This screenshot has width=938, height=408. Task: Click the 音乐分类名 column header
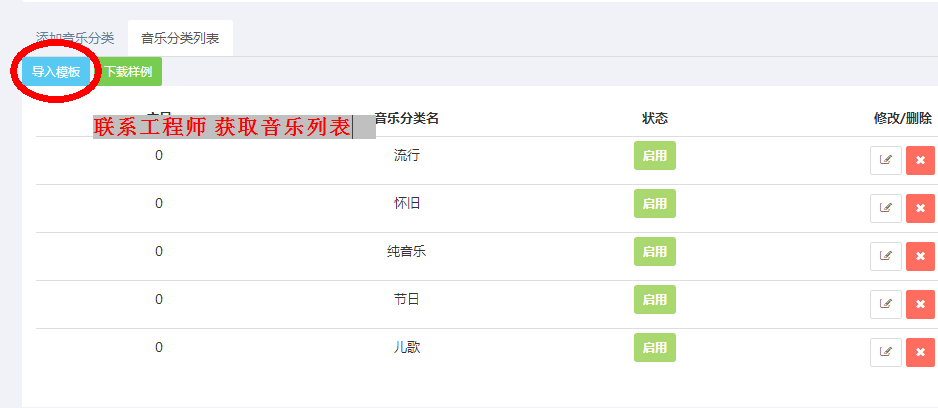pos(407,118)
